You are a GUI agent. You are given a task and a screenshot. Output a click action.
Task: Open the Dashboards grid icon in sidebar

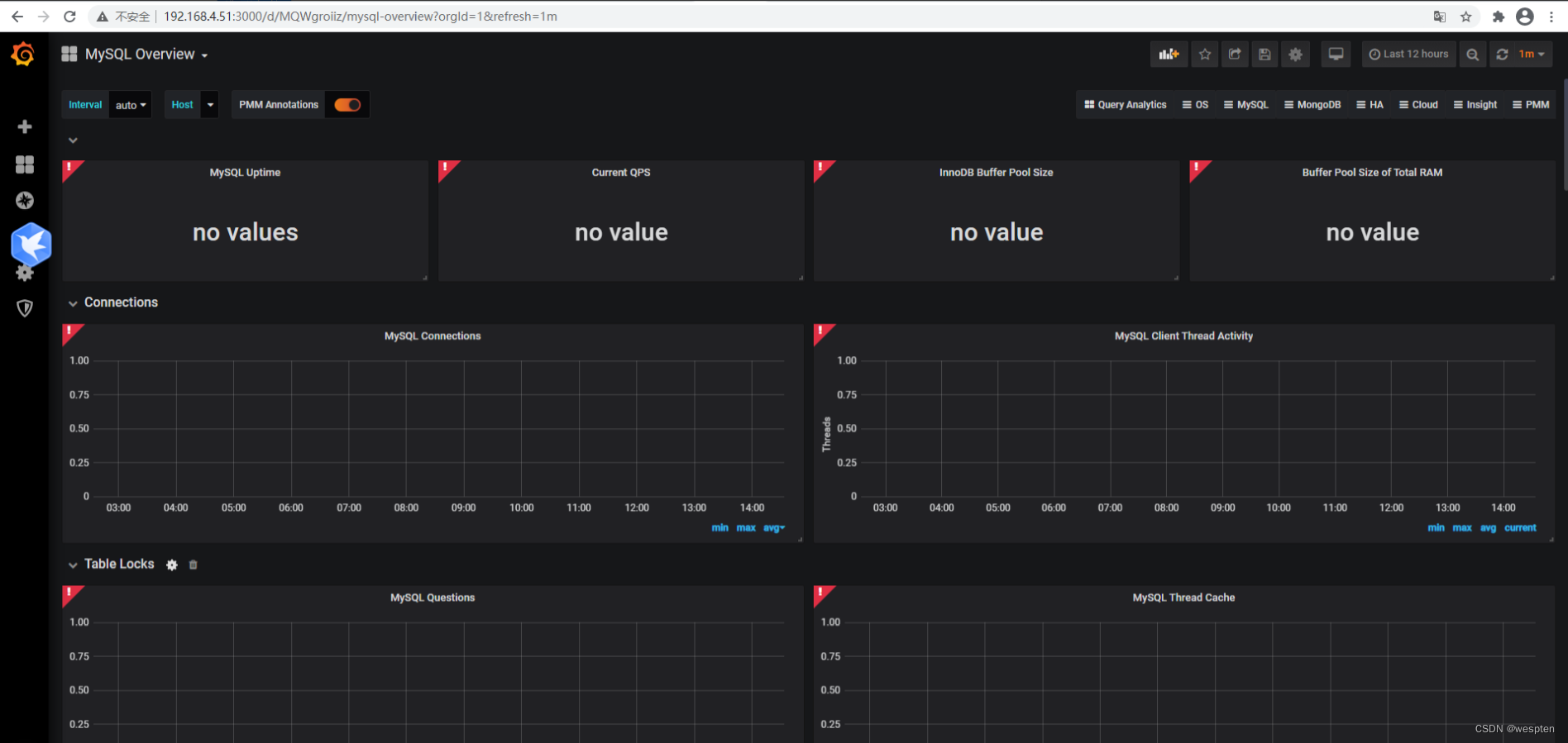(25, 164)
